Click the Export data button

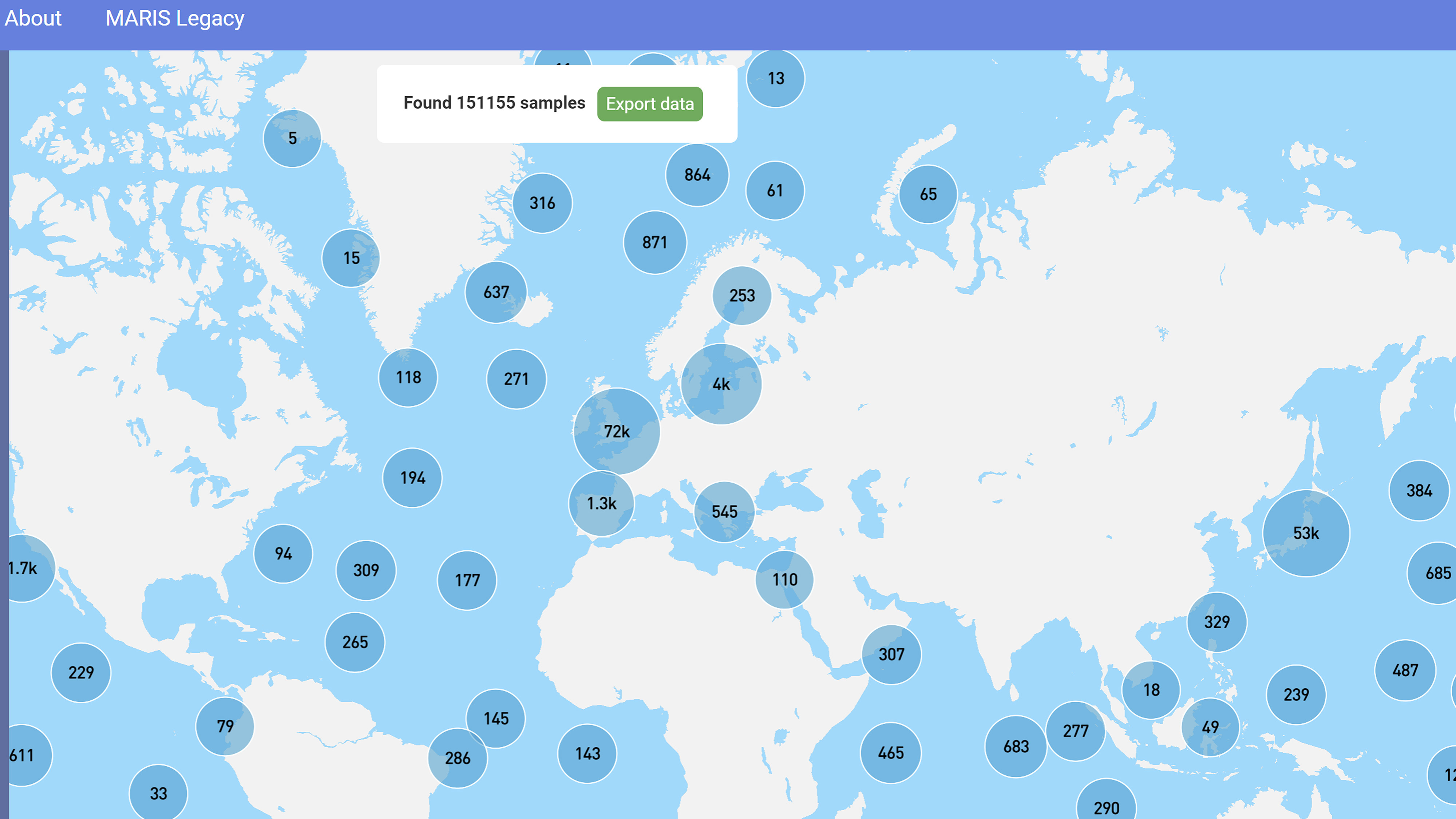pyautogui.click(x=649, y=104)
